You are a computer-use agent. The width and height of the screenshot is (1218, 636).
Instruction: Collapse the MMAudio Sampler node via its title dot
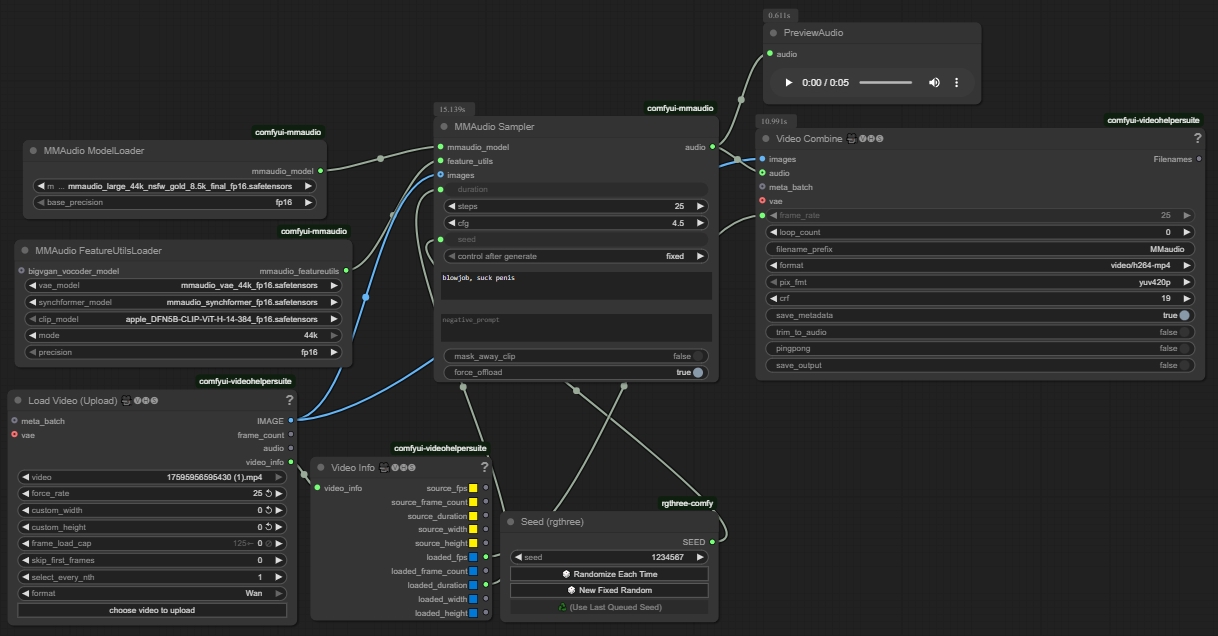[443, 127]
